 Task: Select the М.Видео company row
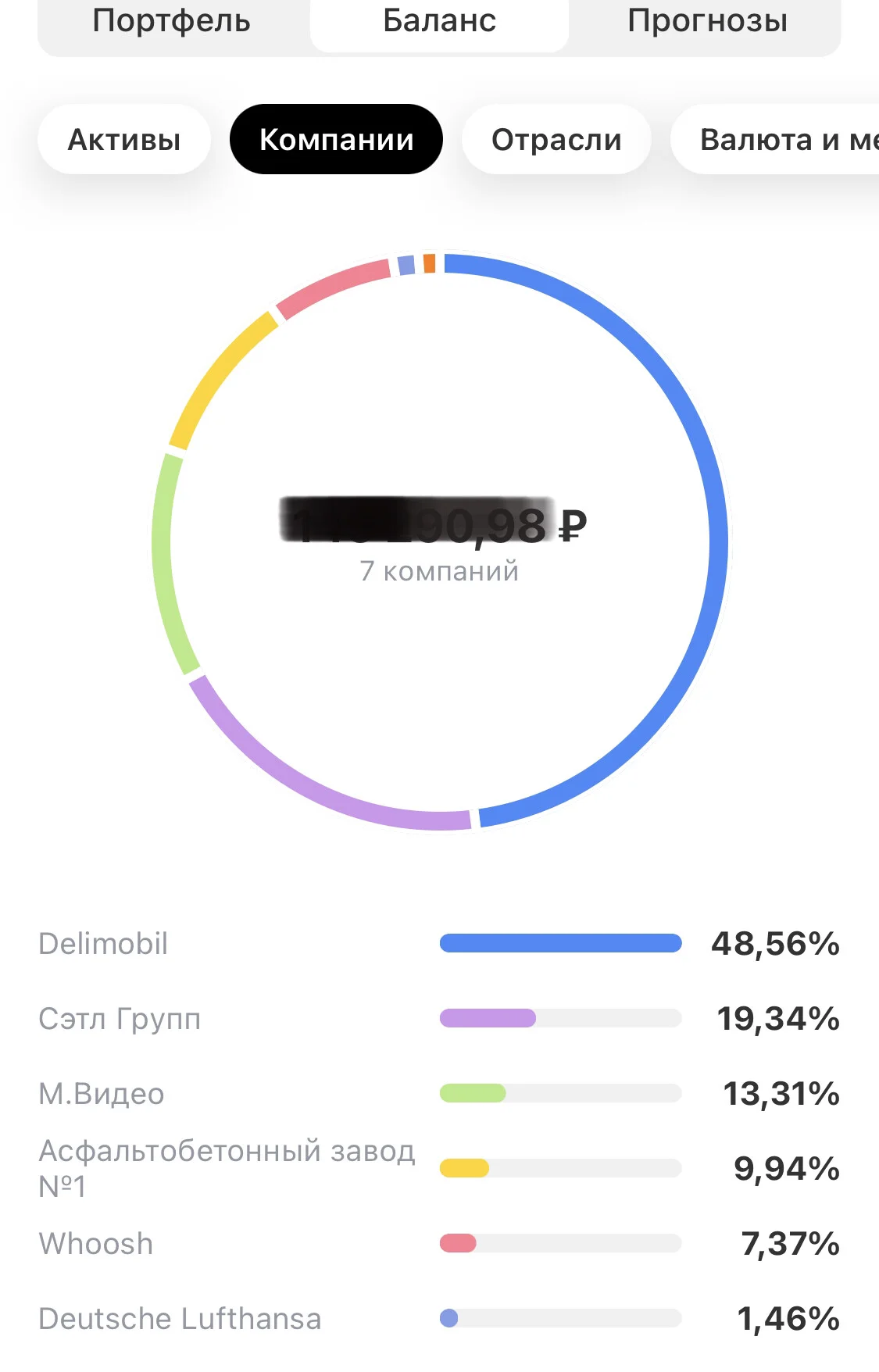pyautogui.click(x=439, y=1093)
